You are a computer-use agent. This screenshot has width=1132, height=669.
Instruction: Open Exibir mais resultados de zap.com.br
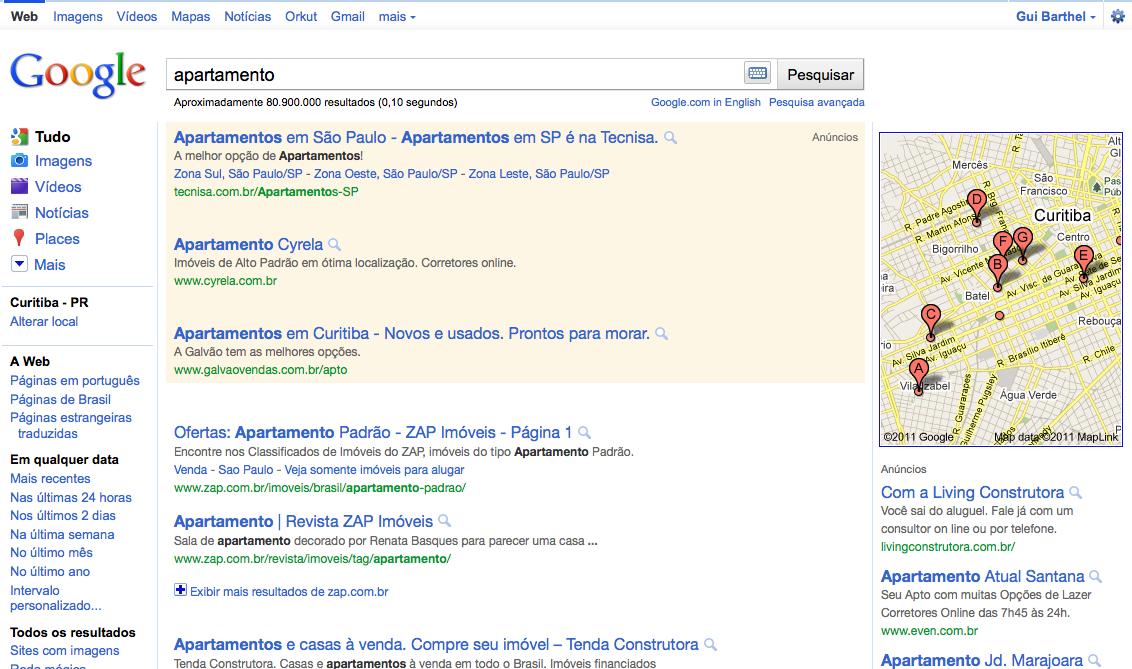coord(289,591)
